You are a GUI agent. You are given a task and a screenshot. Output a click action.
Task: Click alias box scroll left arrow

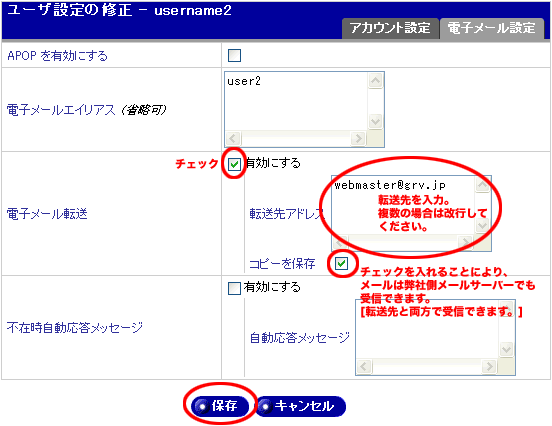tap(233, 139)
